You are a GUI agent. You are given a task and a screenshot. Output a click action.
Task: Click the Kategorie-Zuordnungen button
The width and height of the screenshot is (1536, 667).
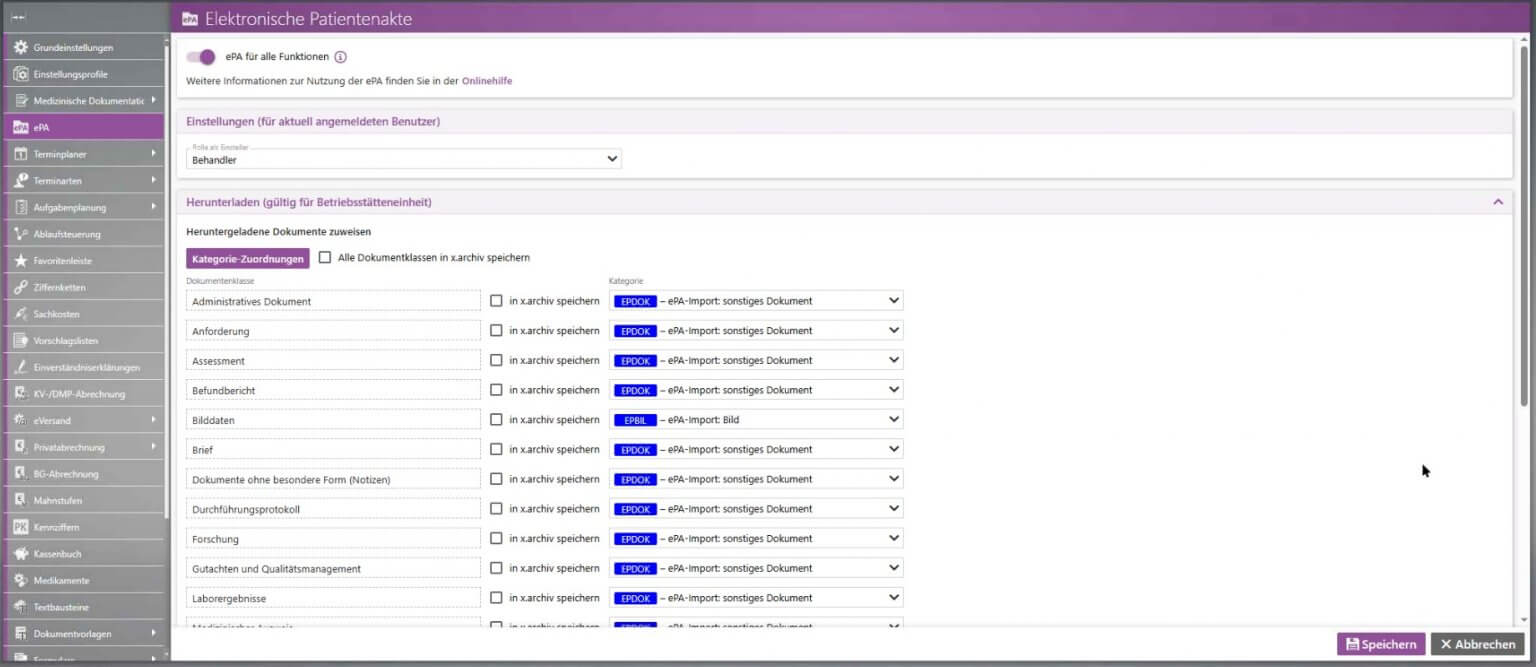(247, 258)
